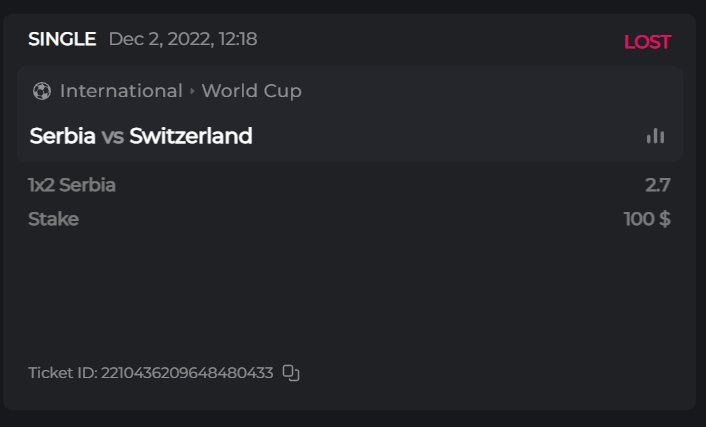This screenshot has width=706, height=427.
Task: Click the blank area below the Stake row
Action: click(x=350, y=290)
